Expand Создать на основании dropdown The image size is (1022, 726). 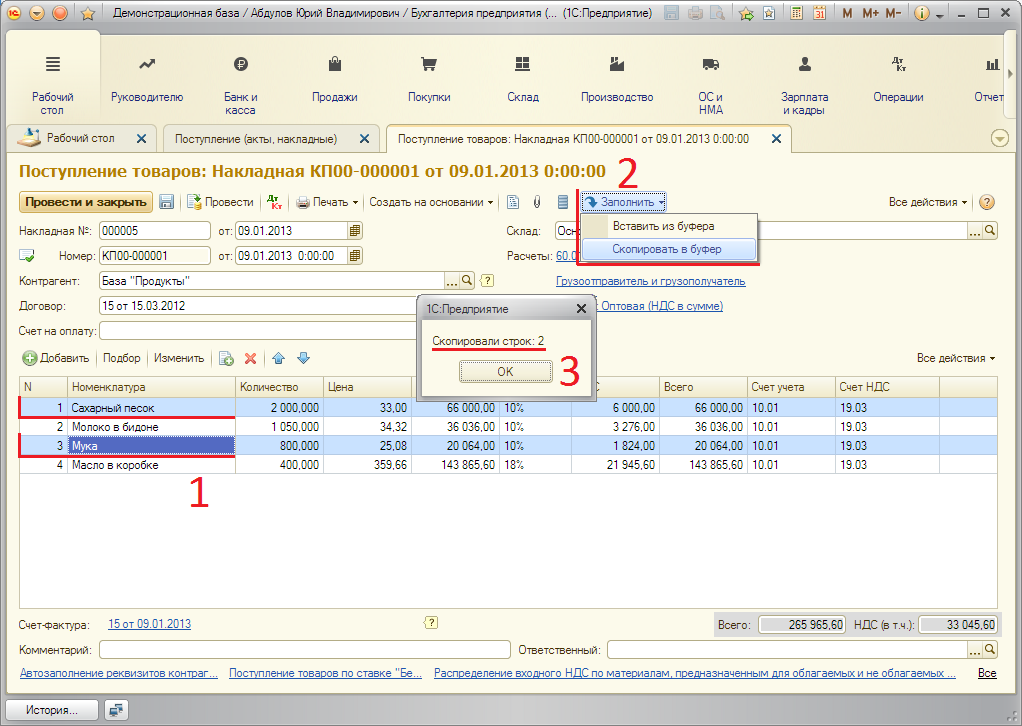click(431, 202)
